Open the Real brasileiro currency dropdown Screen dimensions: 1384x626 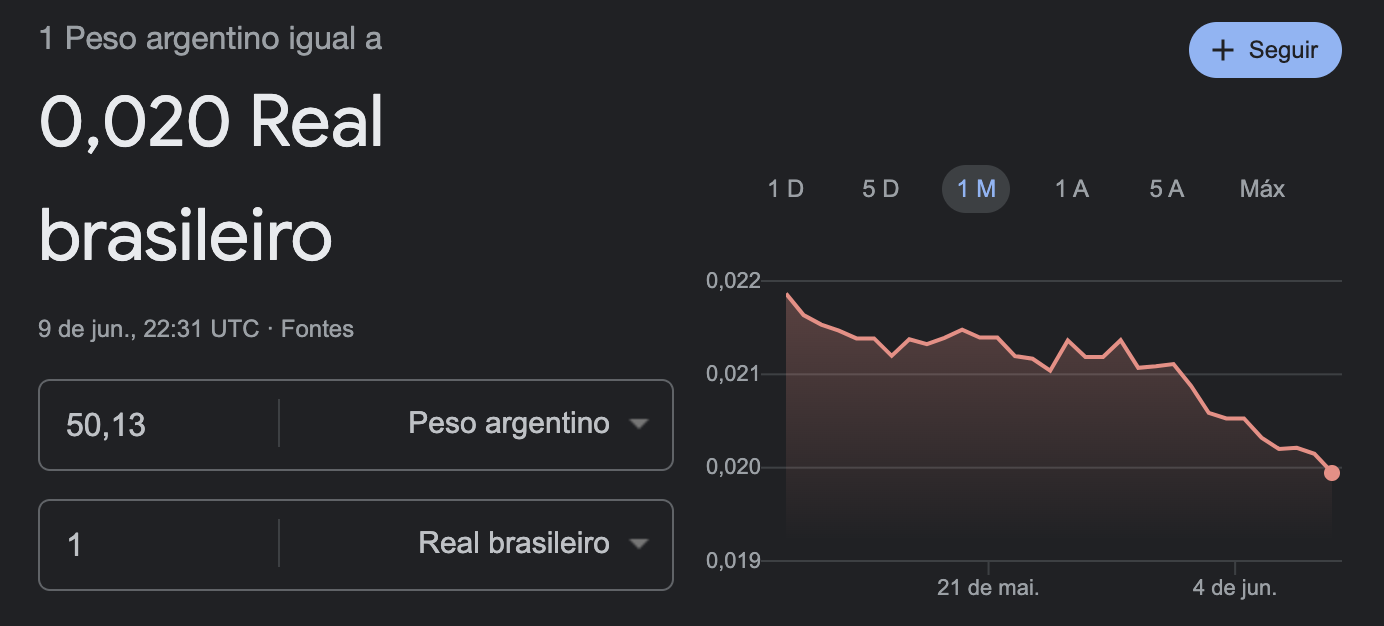(x=475, y=544)
